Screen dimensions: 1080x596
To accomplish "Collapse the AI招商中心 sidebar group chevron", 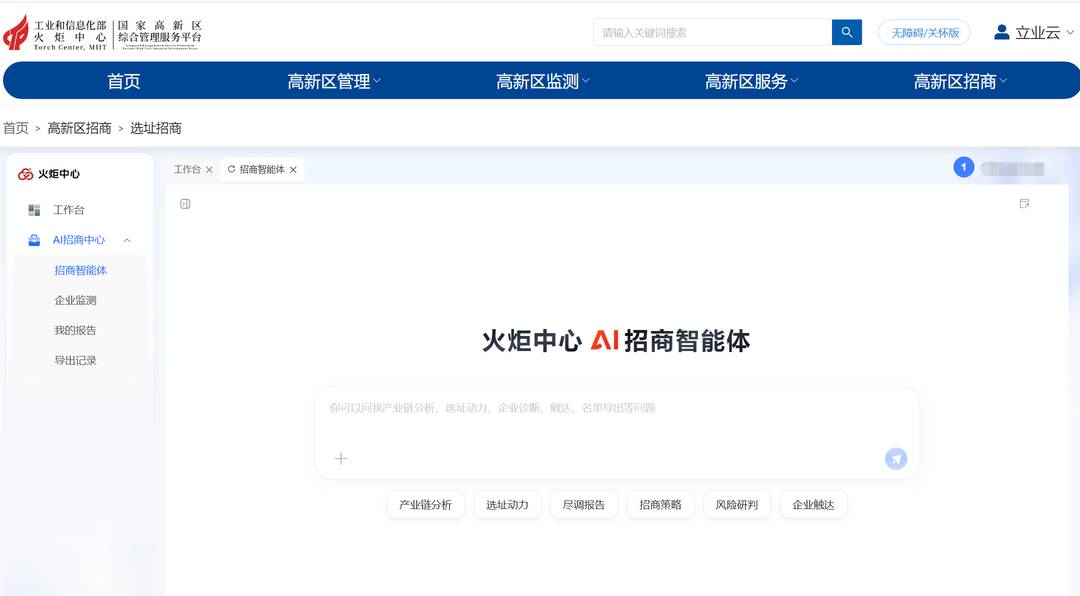I will [x=127, y=240].
